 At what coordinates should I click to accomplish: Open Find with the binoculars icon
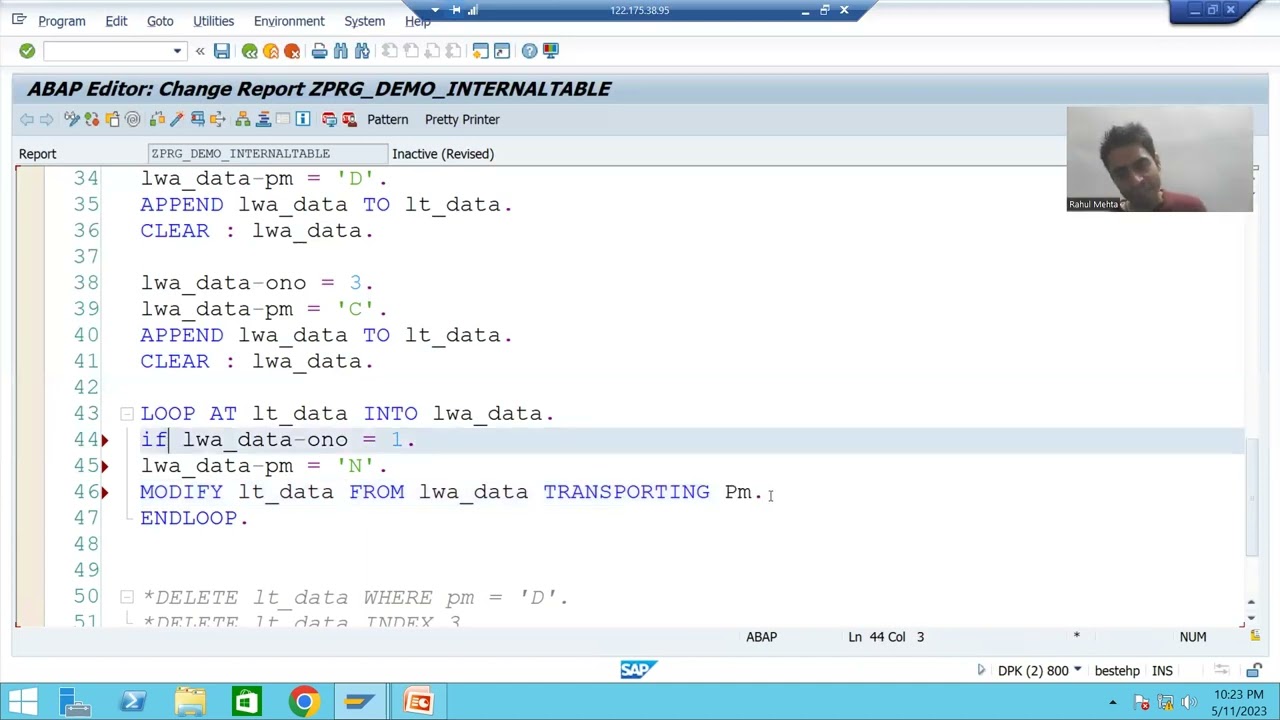(341, 51)
